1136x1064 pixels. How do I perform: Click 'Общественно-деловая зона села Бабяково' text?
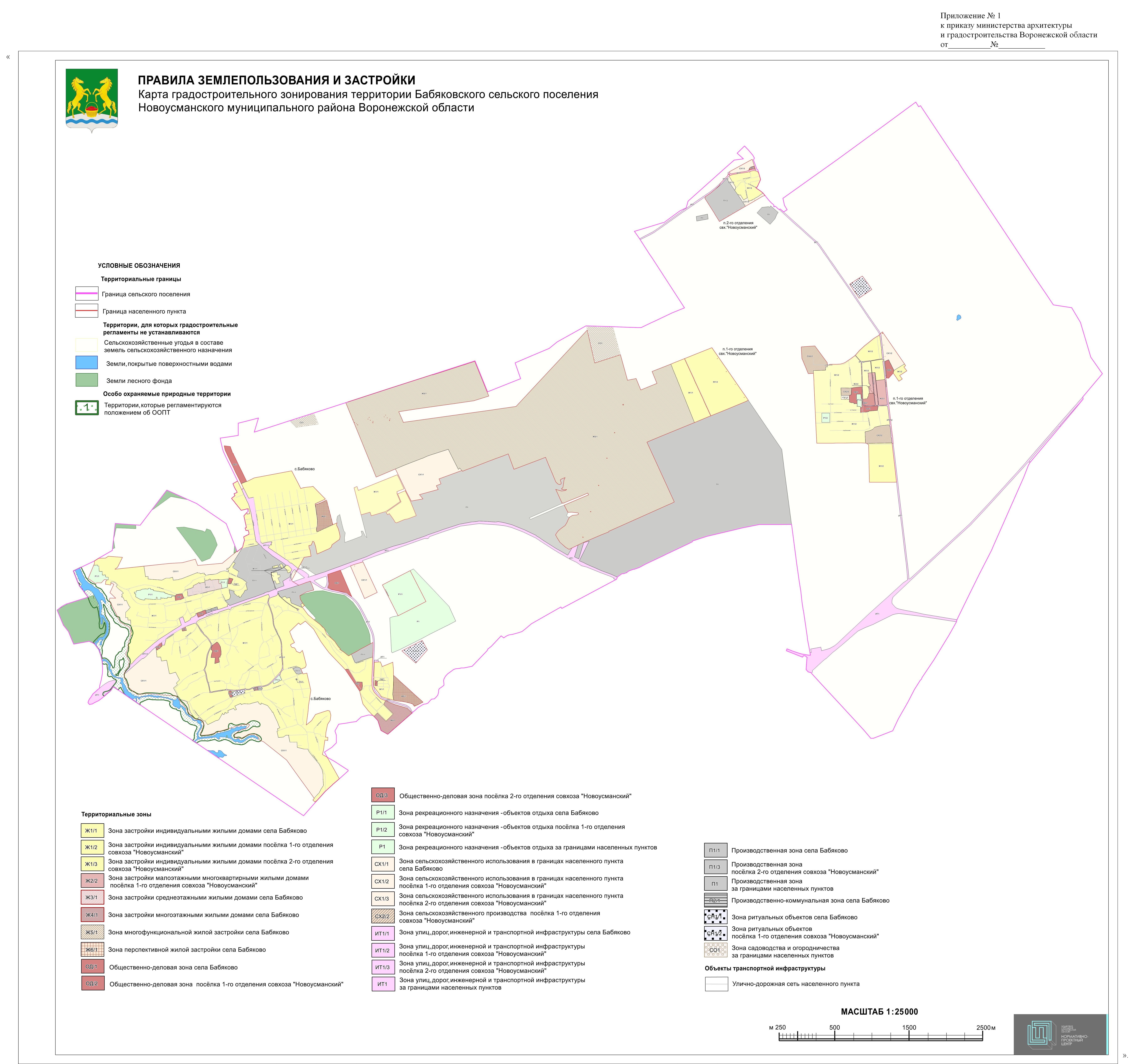click(x=173, y=967)
